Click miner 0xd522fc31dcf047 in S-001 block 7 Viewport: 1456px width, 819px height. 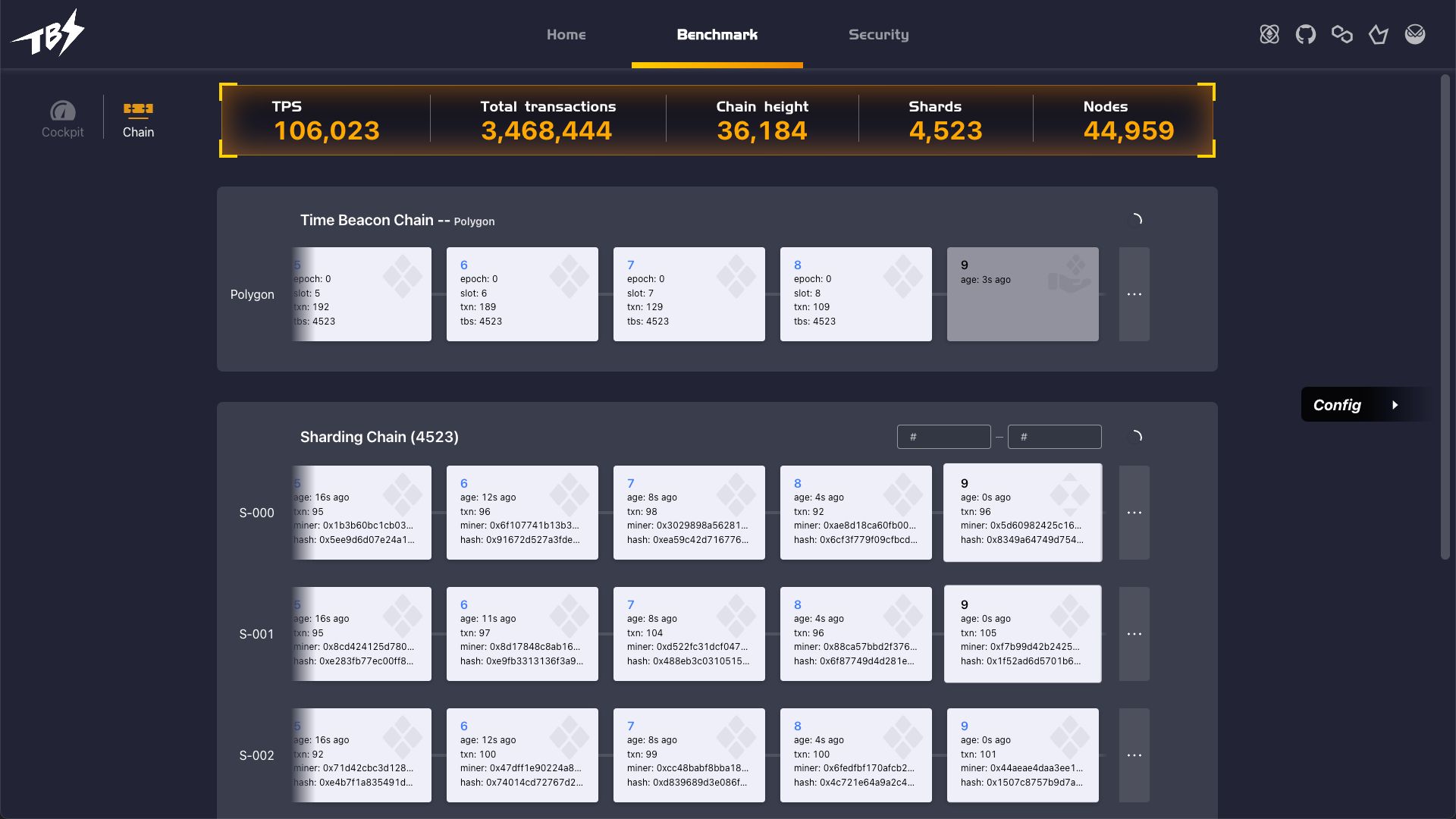pos(688,647)
